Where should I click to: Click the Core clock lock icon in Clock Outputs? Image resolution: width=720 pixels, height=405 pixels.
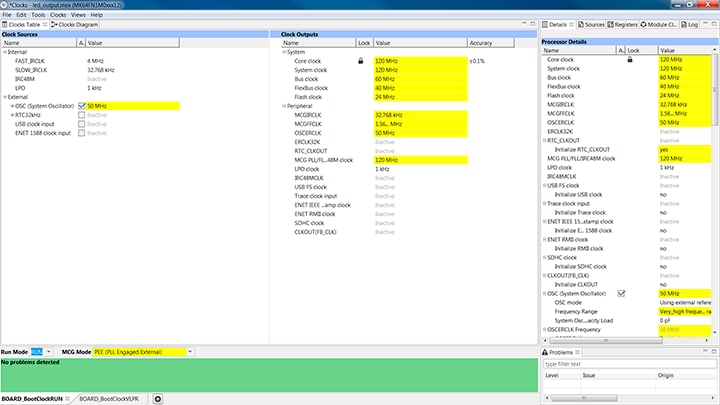point(361,61)
